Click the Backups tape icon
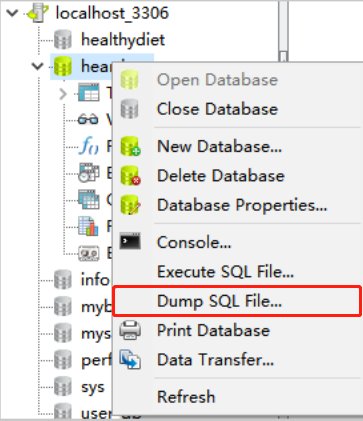363x421 pixels. (x=89, y=253)
